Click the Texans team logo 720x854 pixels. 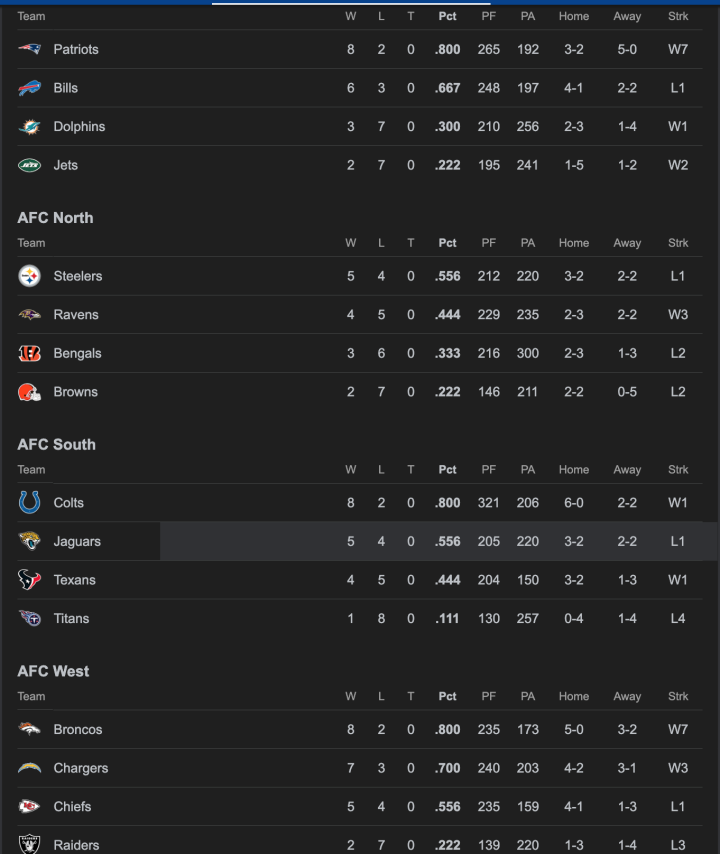(30, 580)
